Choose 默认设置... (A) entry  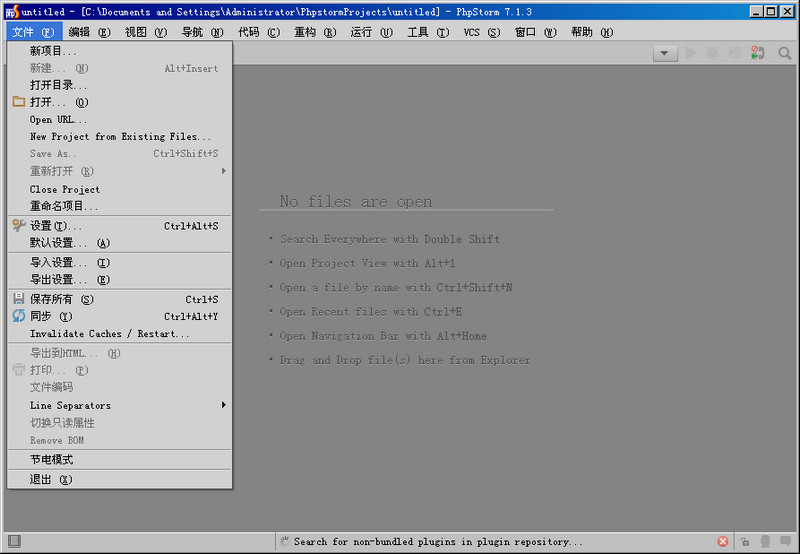click(x=120, y=243)
